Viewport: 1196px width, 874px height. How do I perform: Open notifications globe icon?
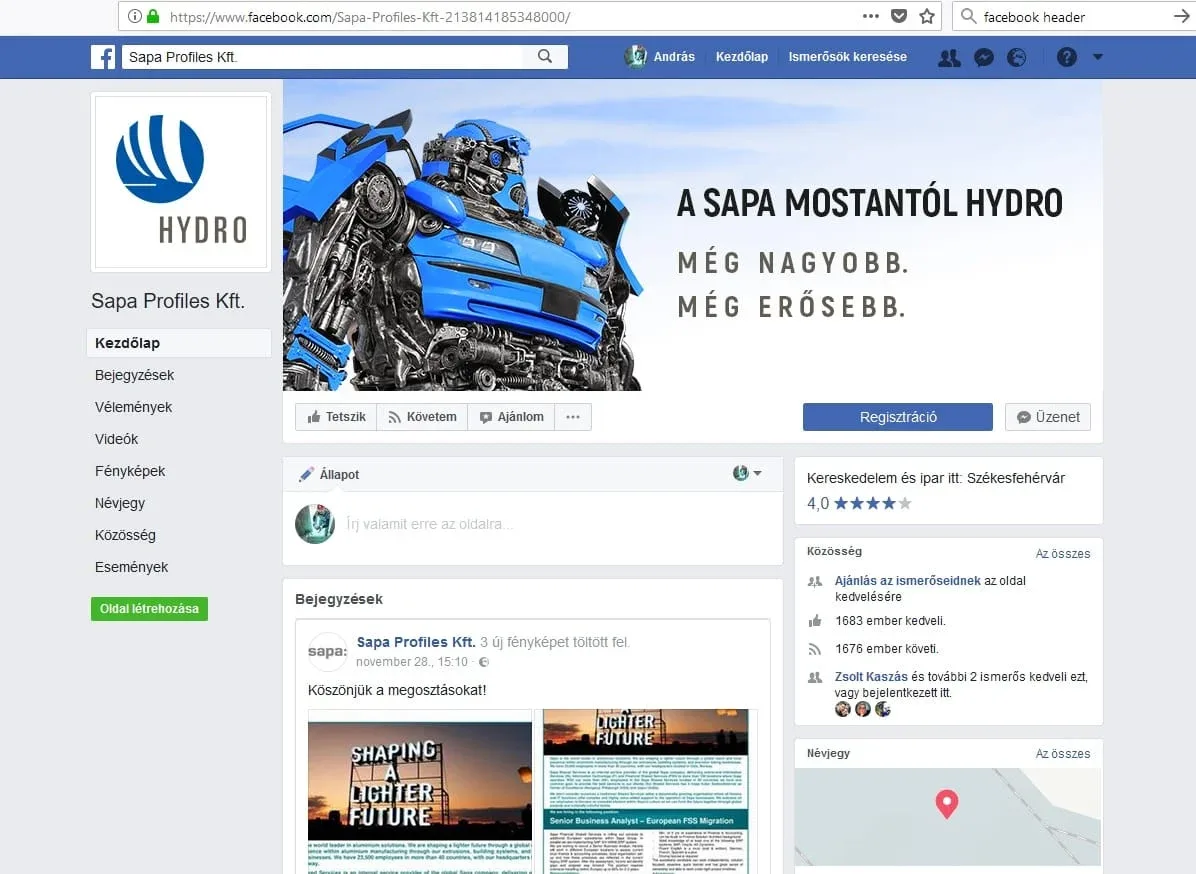pyautogui.click(x=1017, y=57)
